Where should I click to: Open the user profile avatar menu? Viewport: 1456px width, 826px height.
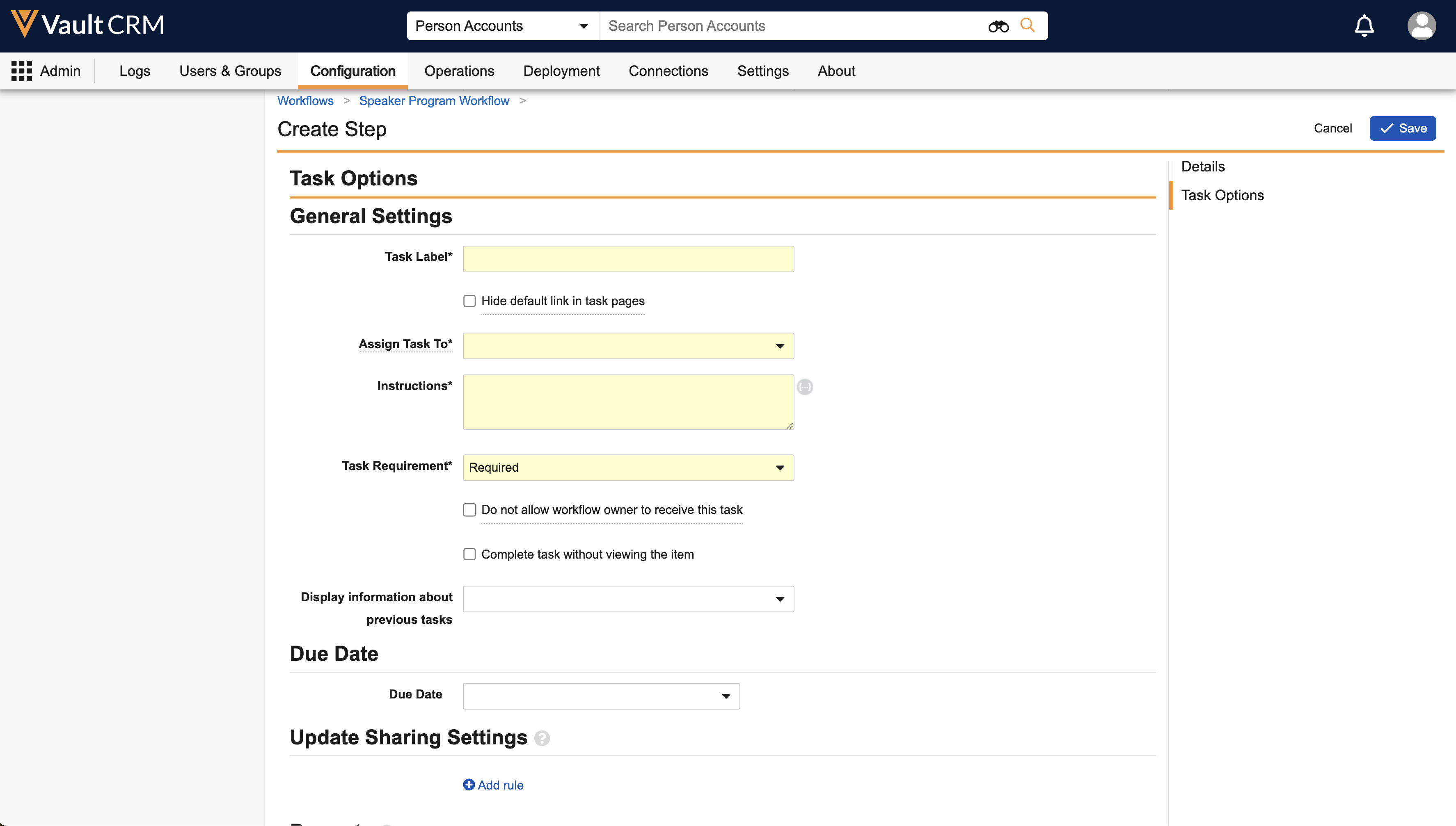point(1422,25)
